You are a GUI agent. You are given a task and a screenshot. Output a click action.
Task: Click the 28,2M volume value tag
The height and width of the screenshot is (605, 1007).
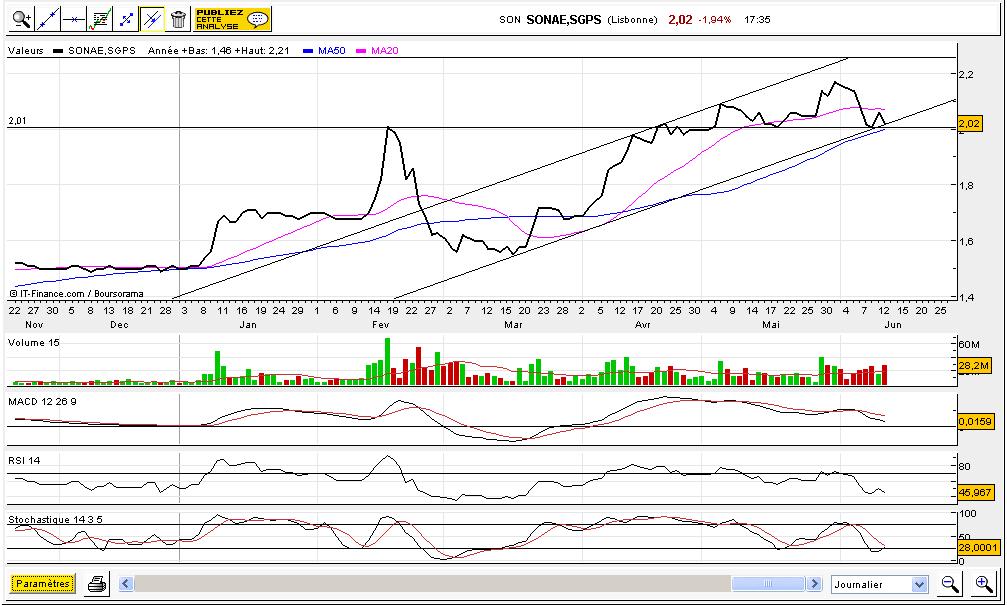(x=974, y=365)
